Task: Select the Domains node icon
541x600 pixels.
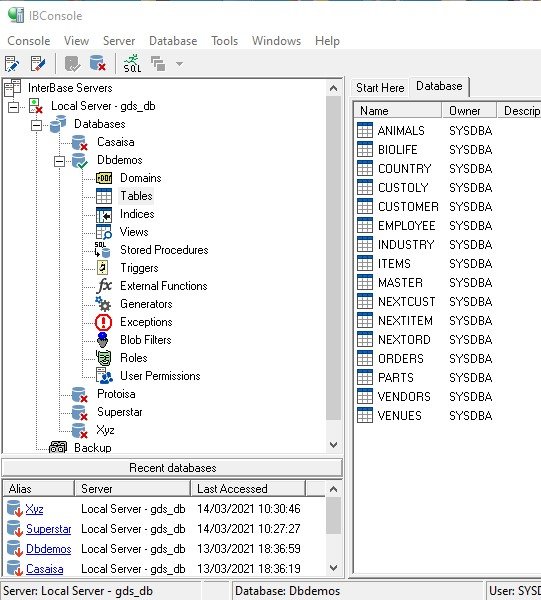Action: point(104,178)
